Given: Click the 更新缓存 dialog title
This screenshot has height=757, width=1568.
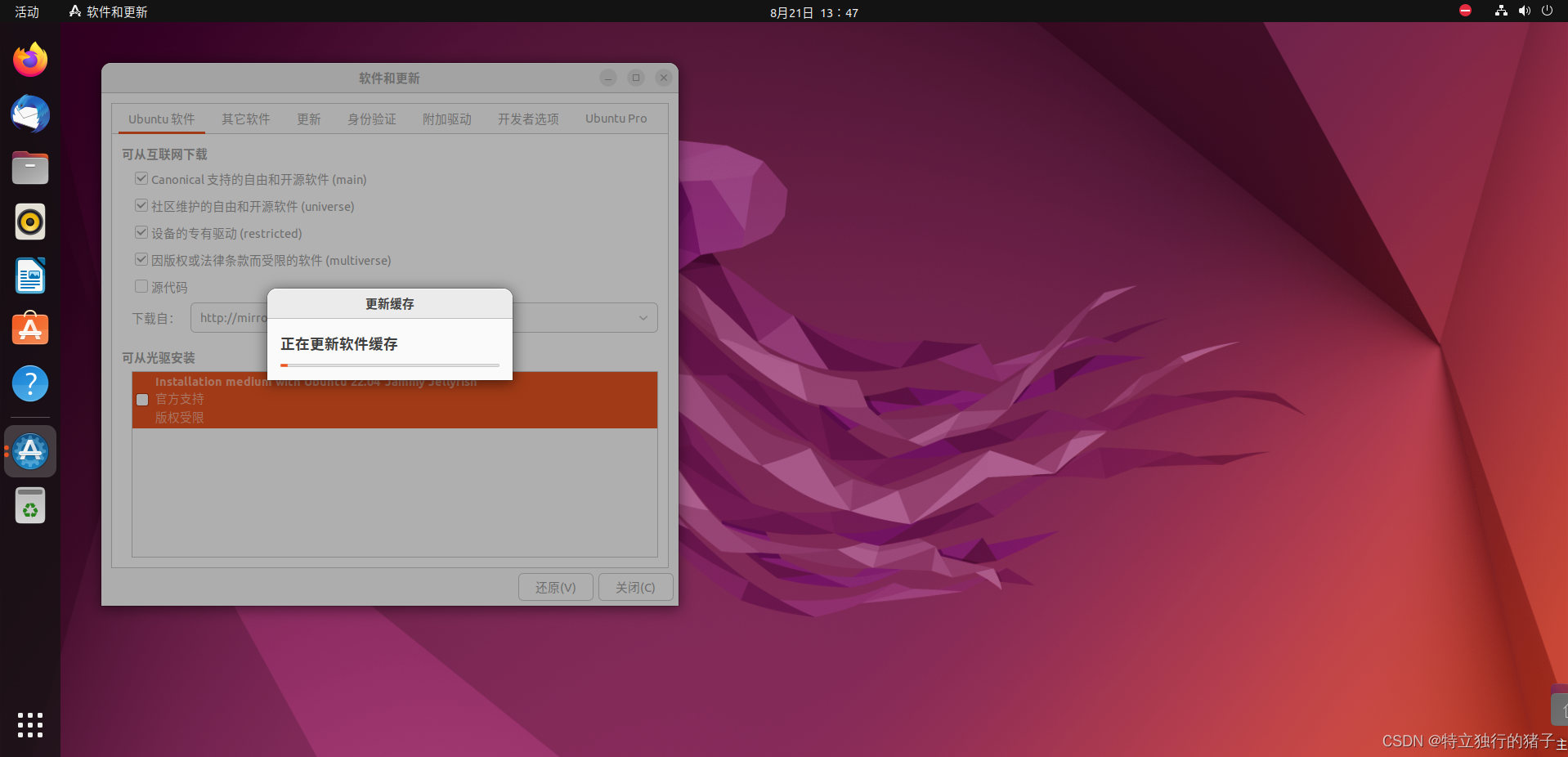Looking at the screenshot, I should coord(390,303).
